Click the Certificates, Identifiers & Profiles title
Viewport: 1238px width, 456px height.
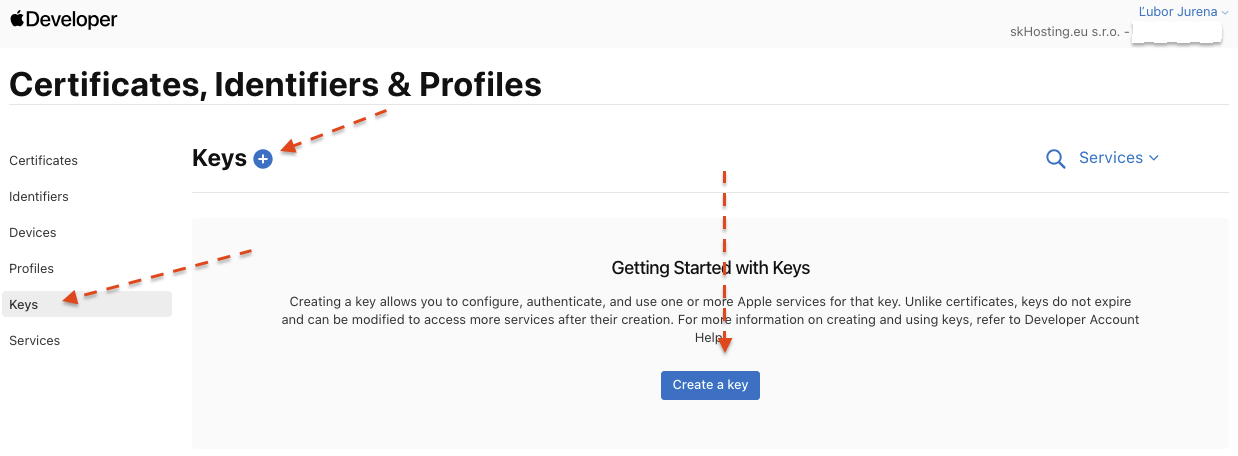[x=275, y=85]
